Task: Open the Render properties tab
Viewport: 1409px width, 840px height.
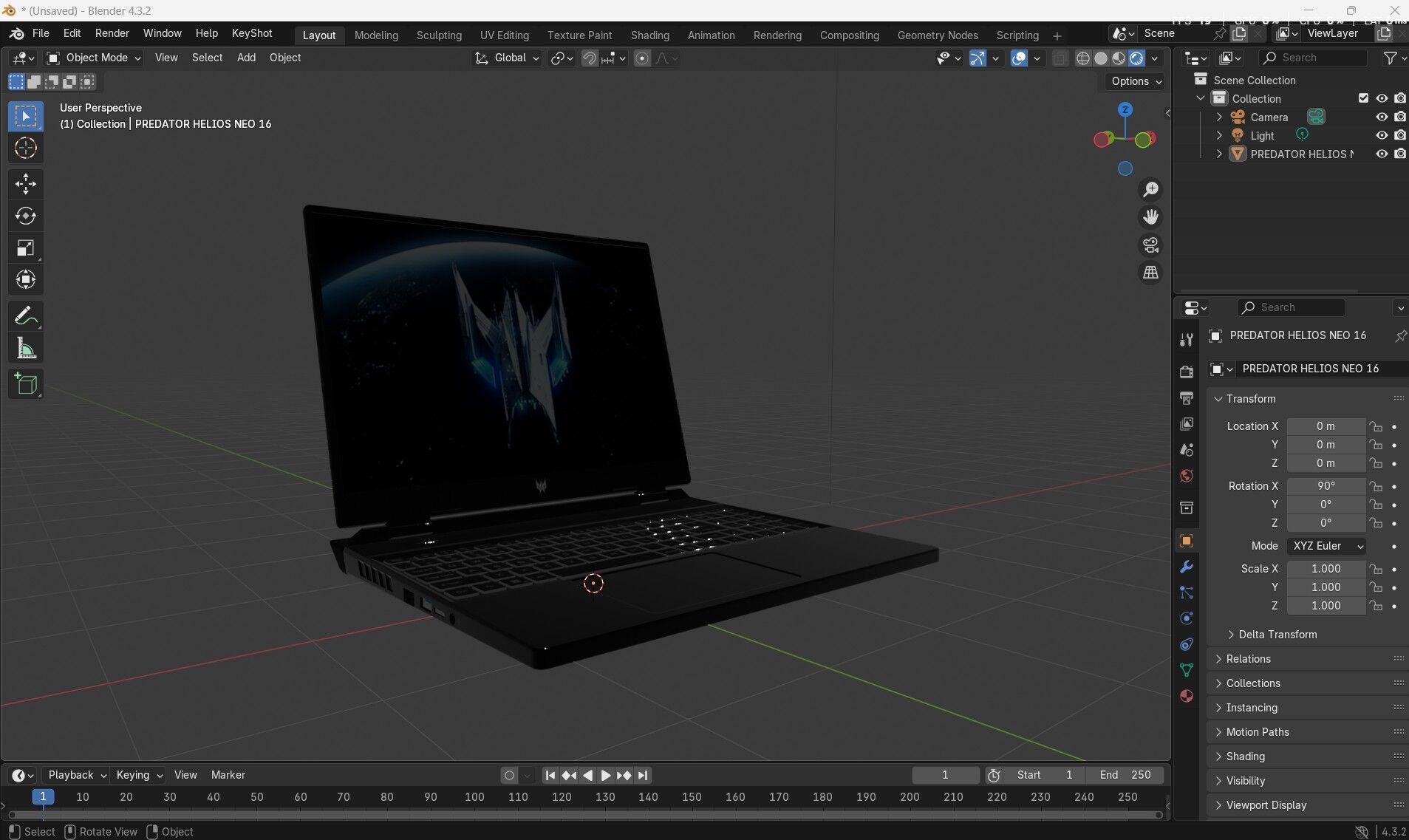Action: 1187,372
